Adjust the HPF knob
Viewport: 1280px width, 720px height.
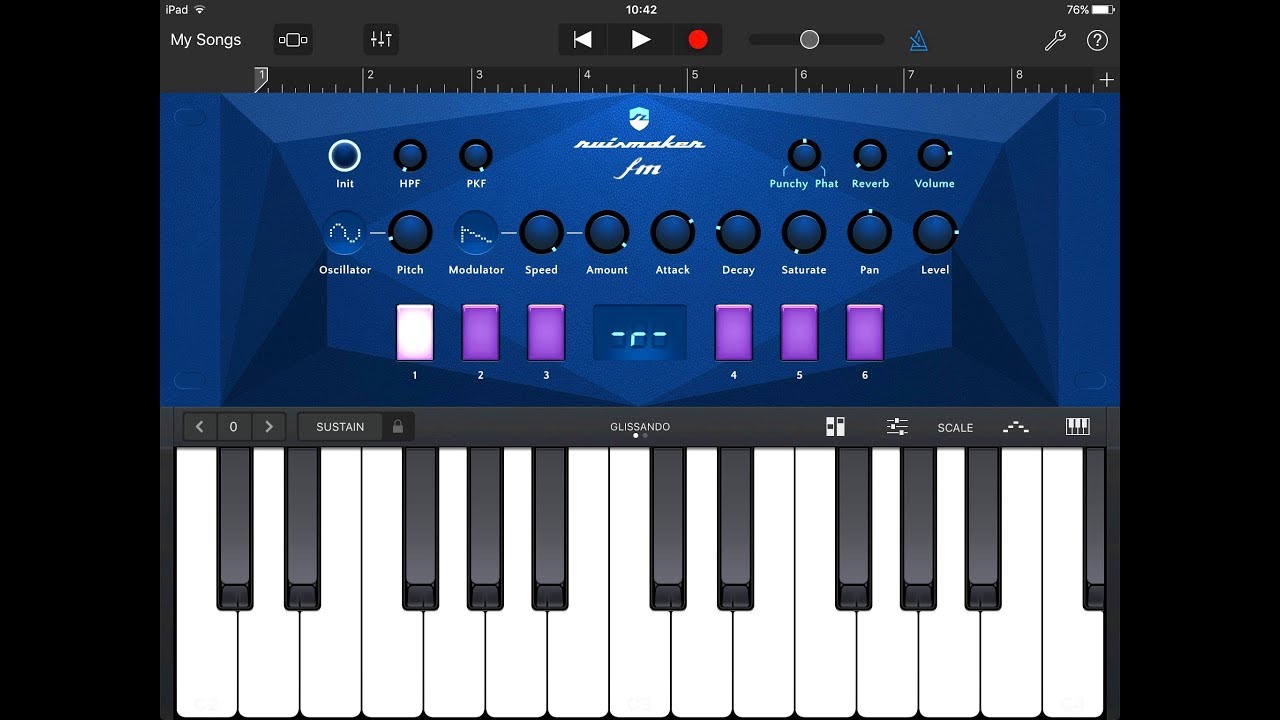(410, 156)
